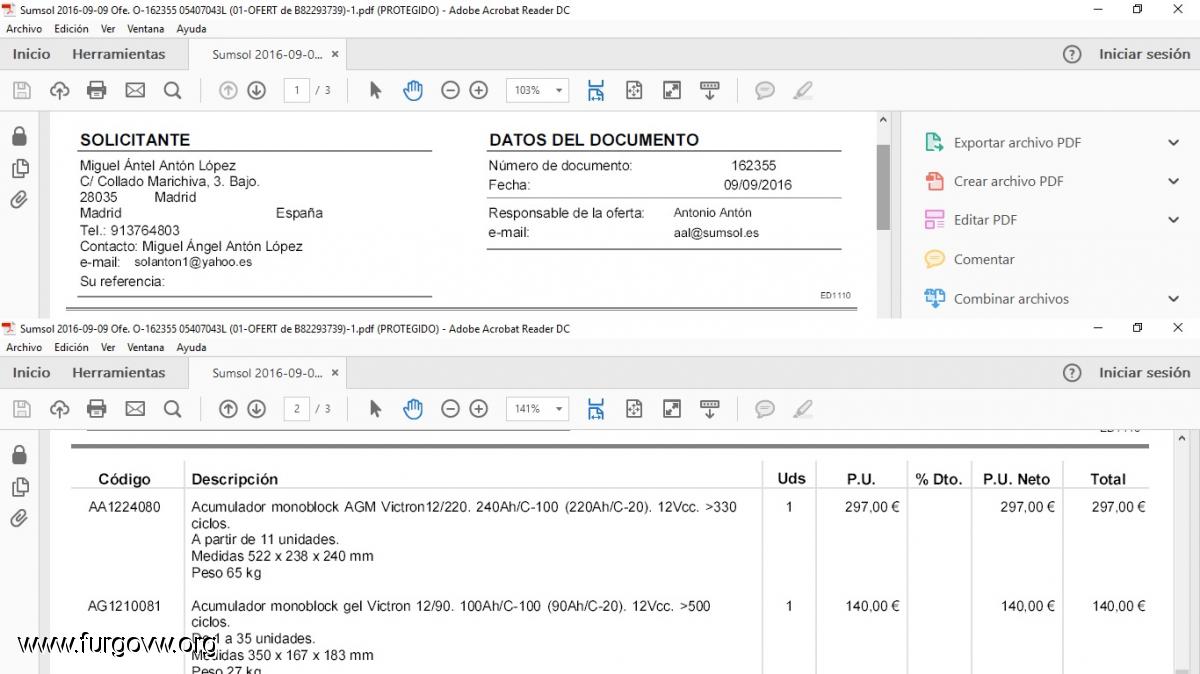Click the cloud upload icon in the page 1 window

(60, 91)
